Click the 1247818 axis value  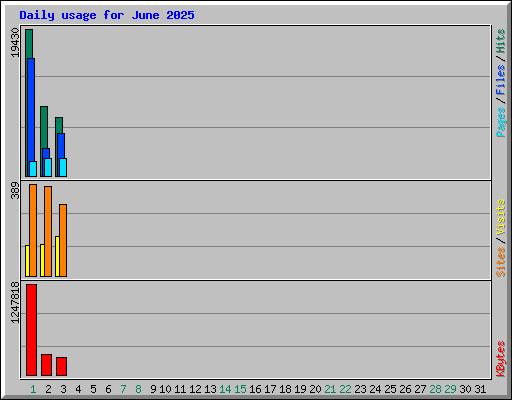[x=15, y=302]
